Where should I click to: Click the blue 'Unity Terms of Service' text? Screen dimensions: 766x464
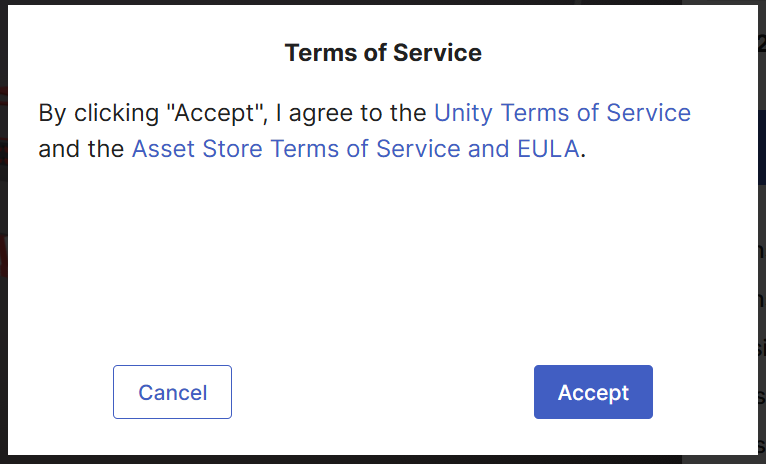(x=562, y=112)
